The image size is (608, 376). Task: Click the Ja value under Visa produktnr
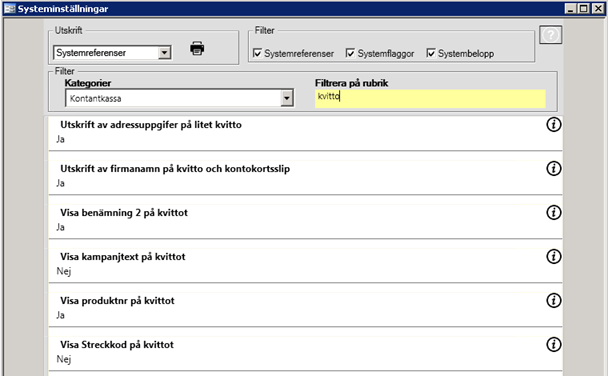tap(60, 315)
